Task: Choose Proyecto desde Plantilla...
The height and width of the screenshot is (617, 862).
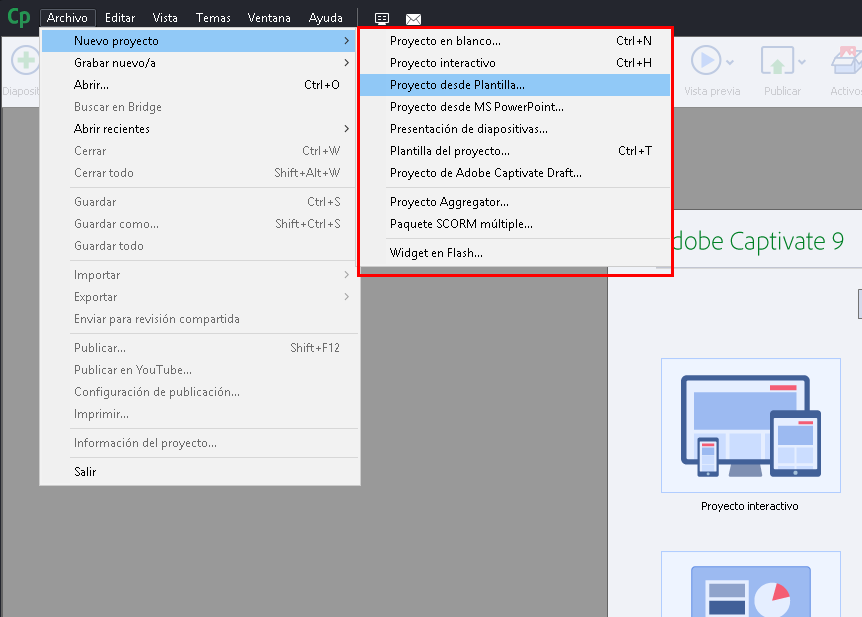Action: point(515,85)
